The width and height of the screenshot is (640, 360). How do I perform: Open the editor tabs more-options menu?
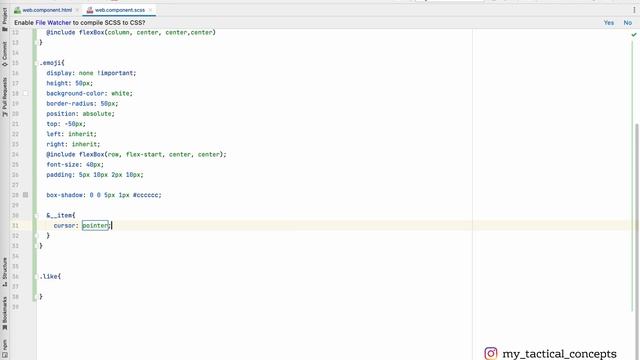[x=634, y=10]
